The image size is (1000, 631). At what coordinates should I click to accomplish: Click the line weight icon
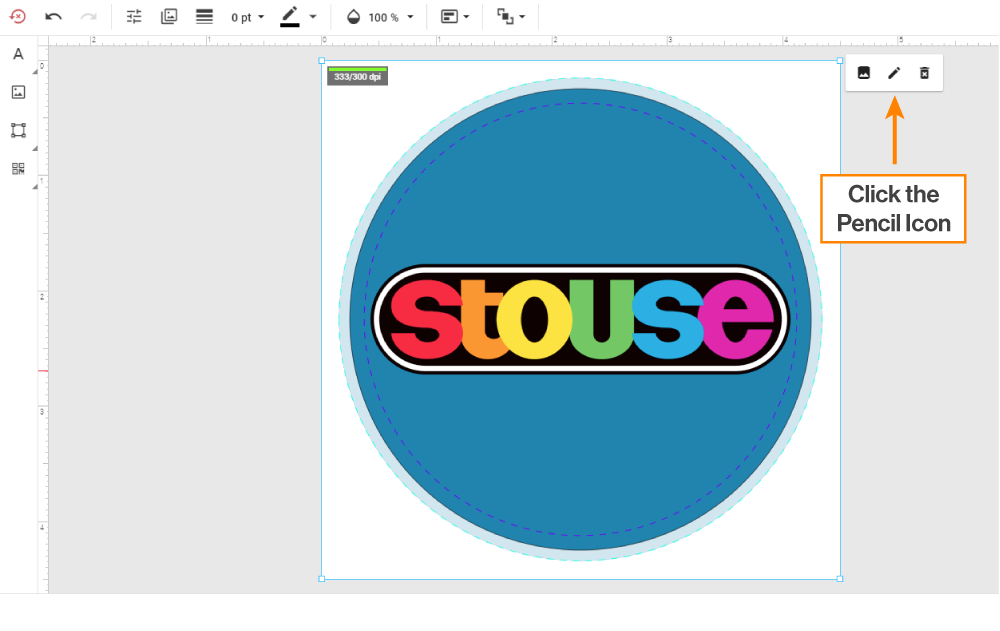click(204, 17)
